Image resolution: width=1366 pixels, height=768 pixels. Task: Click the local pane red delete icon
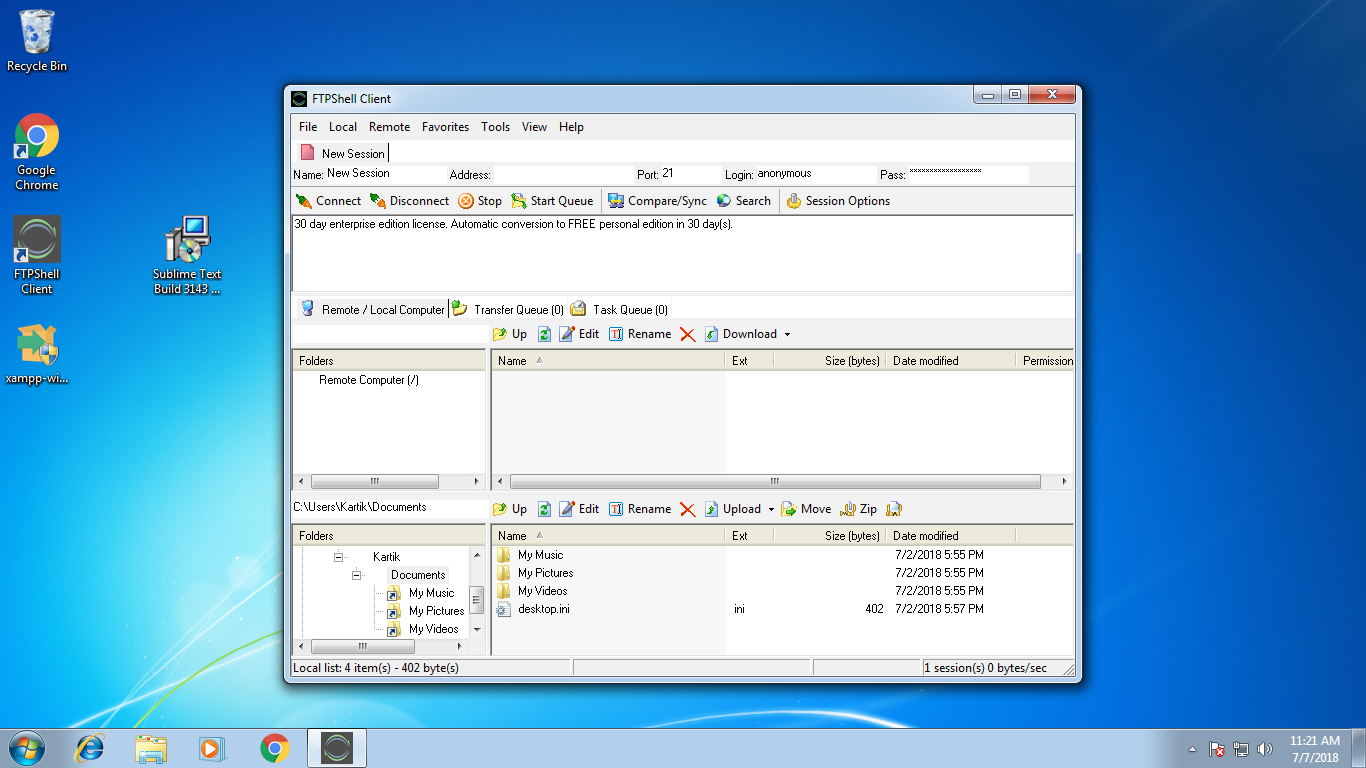click(687, 509)
